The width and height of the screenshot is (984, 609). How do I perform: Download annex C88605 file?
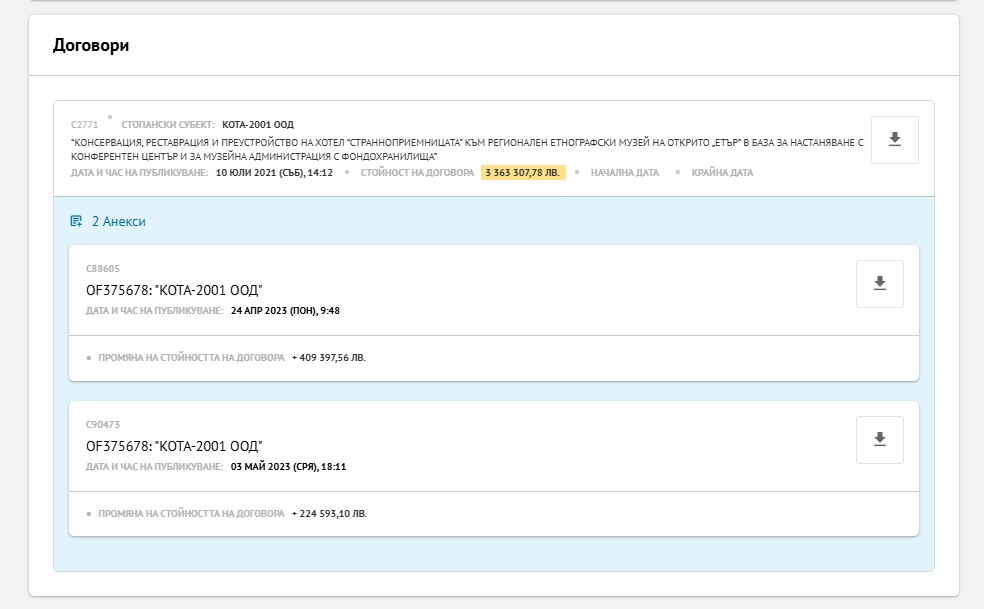879,284
